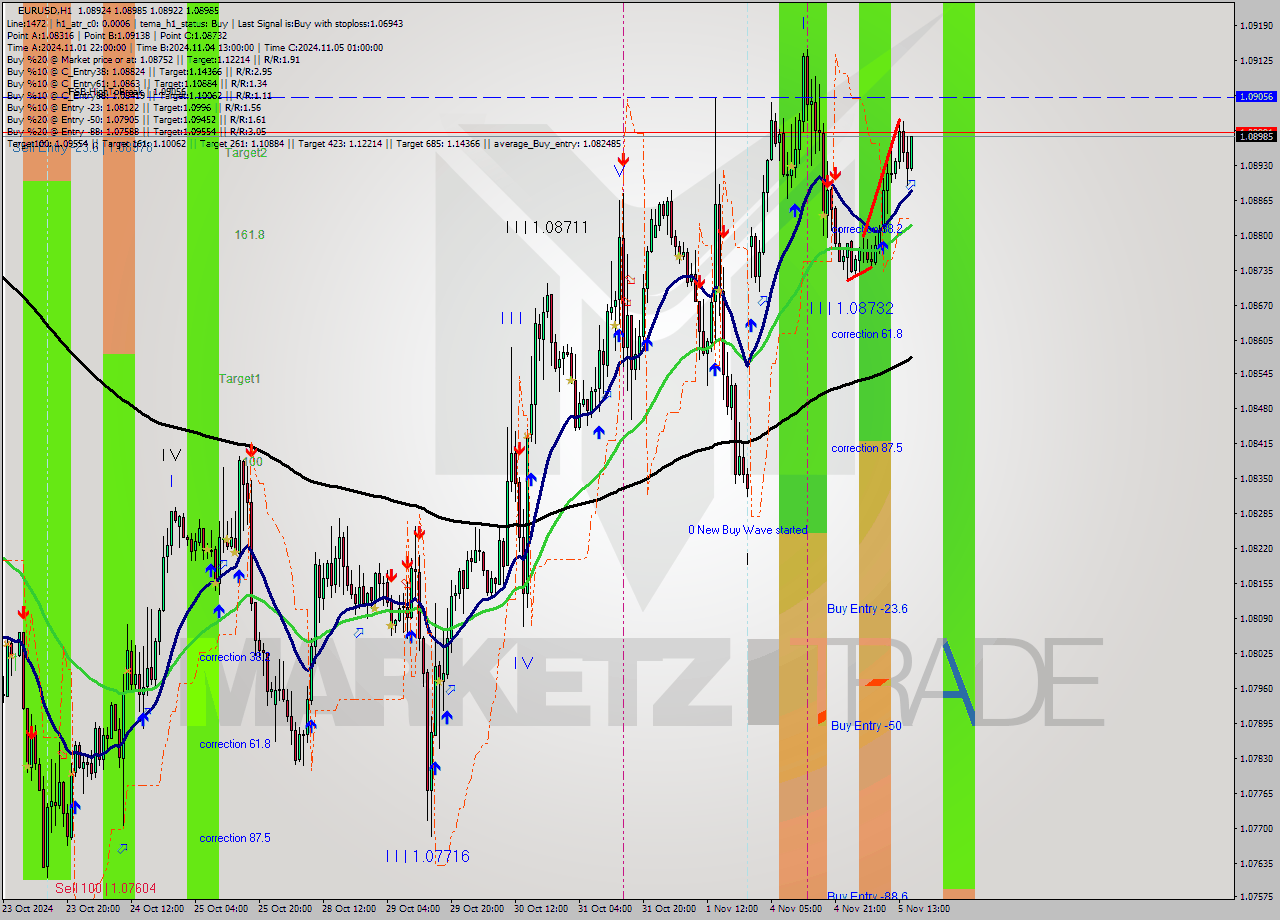
Task: Click the red 'Sell 100 | 1.07604' label
Action: [x=105, y=888]
